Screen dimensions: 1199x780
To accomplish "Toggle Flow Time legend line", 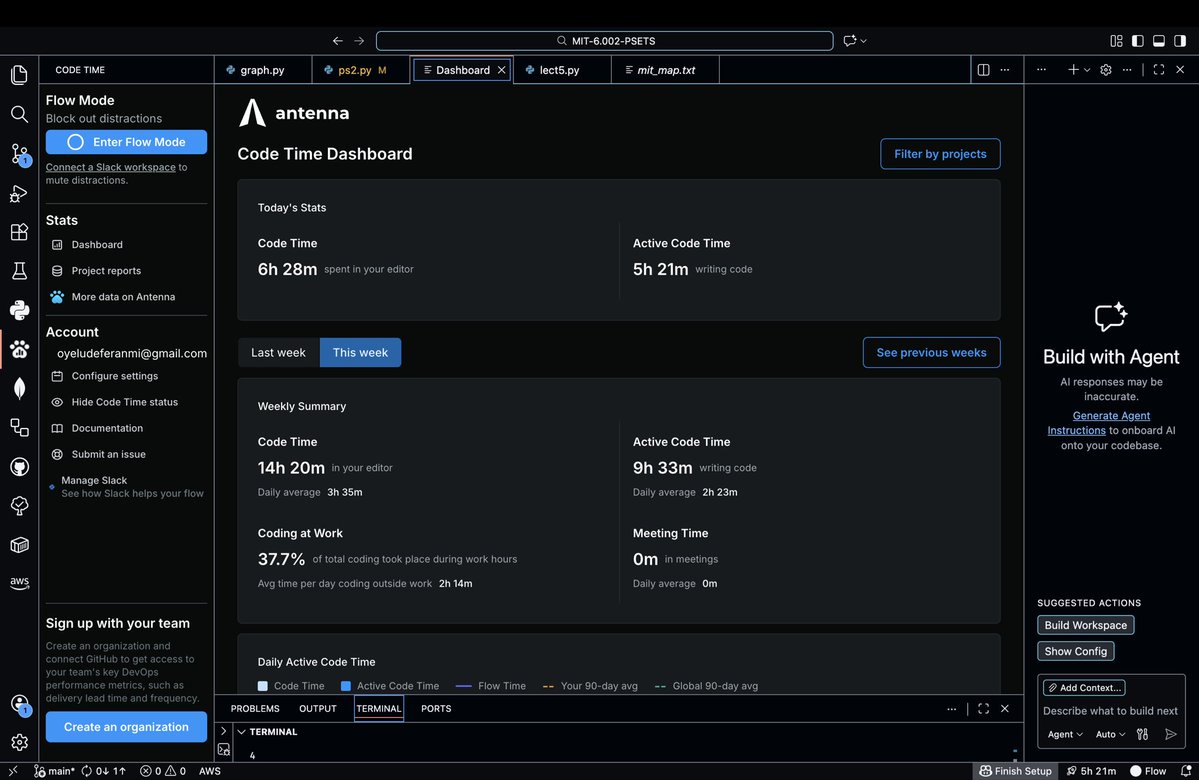I will pos(490,686).
